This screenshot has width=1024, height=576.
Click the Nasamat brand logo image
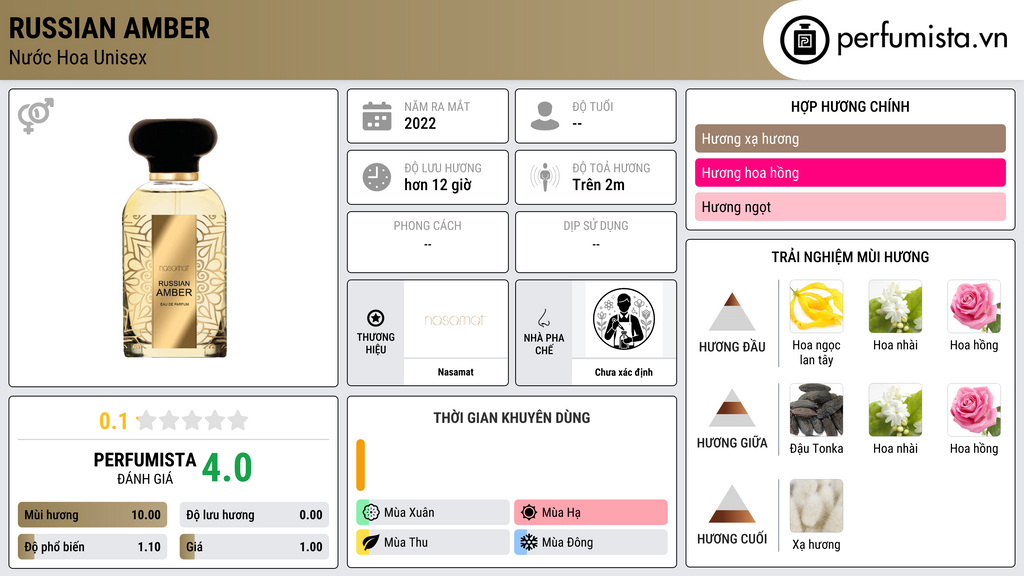click(455, 319)
